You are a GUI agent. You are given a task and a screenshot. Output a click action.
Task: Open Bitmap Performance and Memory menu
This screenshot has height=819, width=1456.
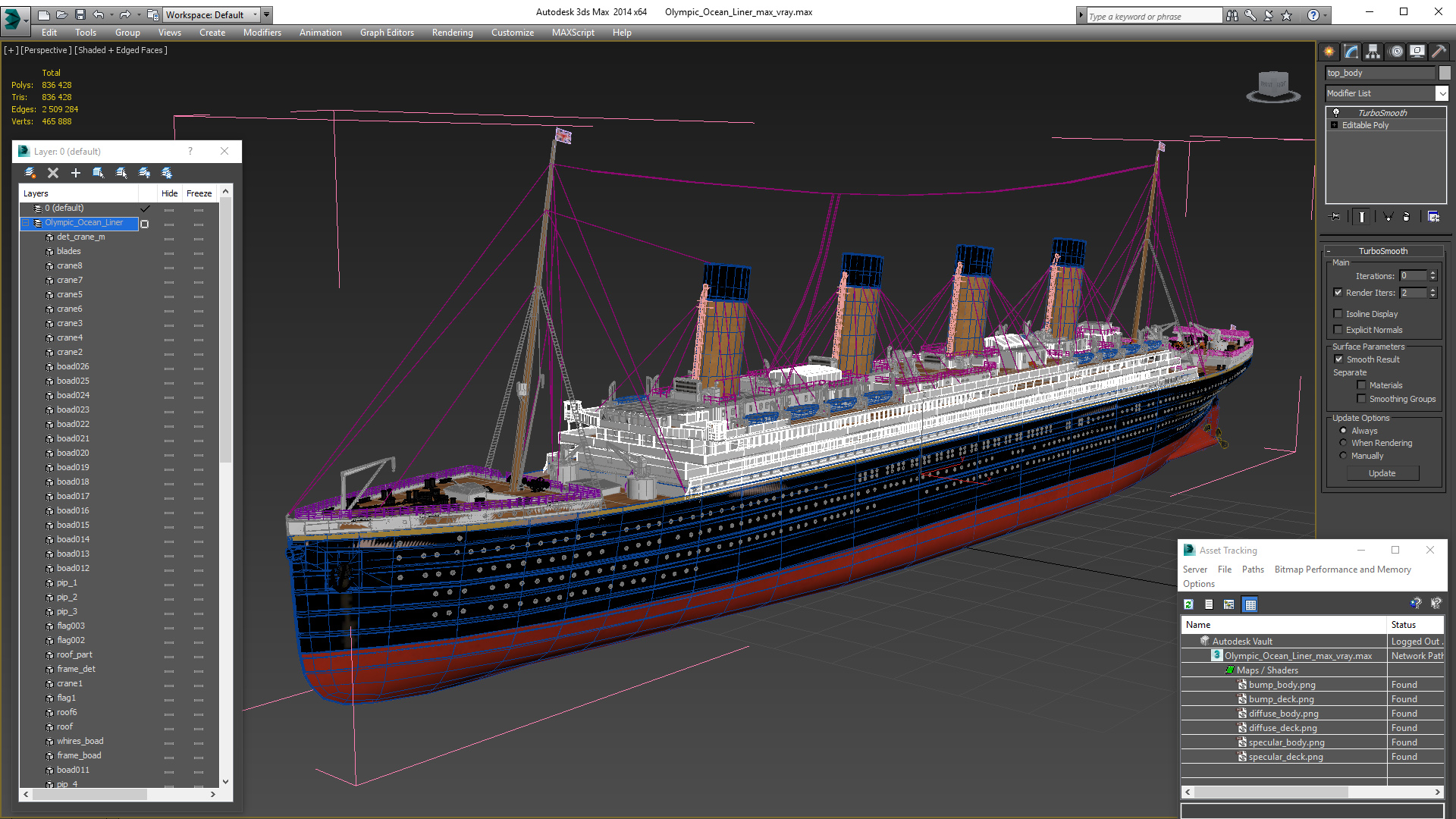pyautogui.click(x=1342, y=570)
